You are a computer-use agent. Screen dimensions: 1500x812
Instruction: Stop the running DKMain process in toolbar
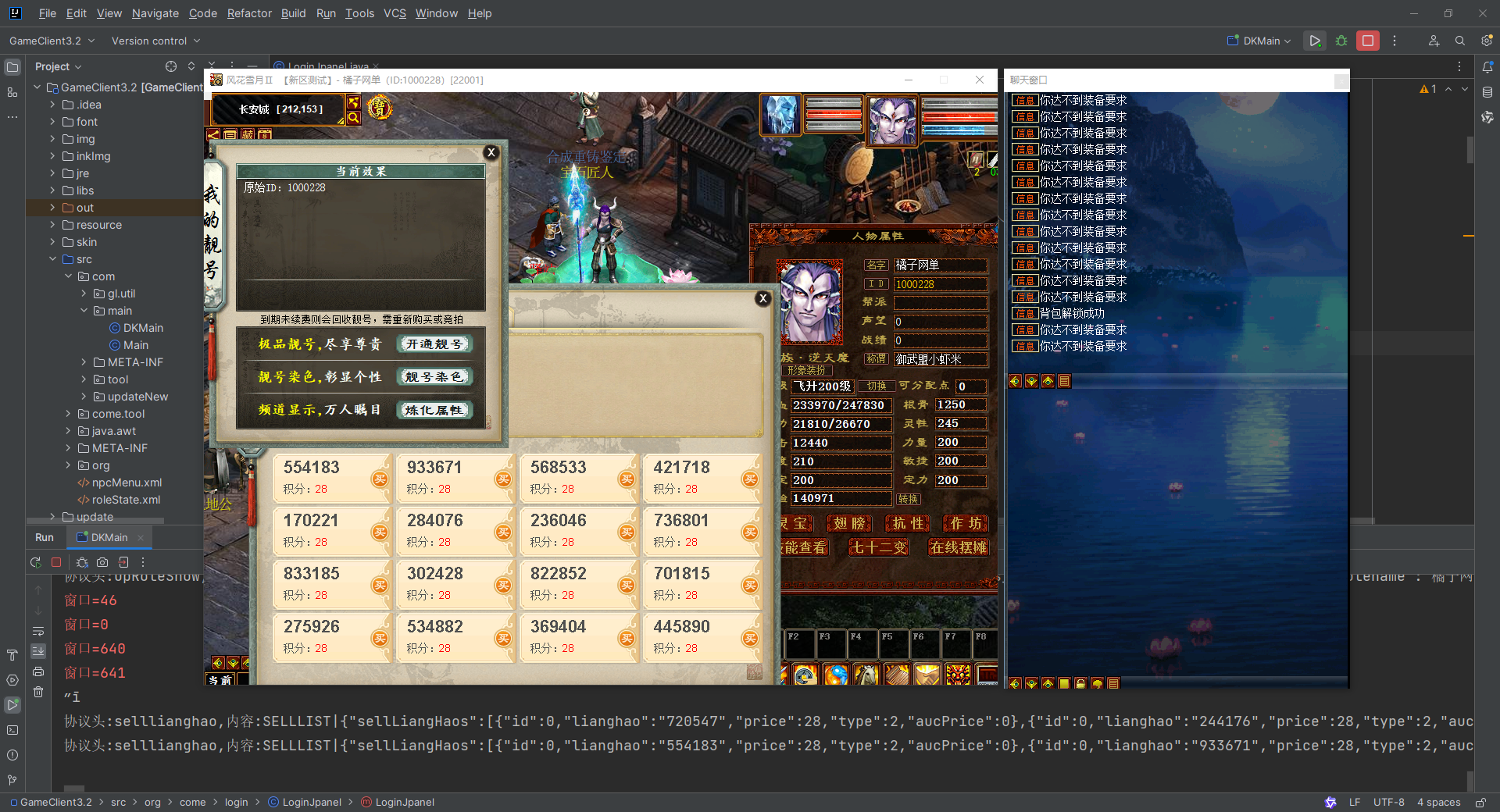(1367, 41)
